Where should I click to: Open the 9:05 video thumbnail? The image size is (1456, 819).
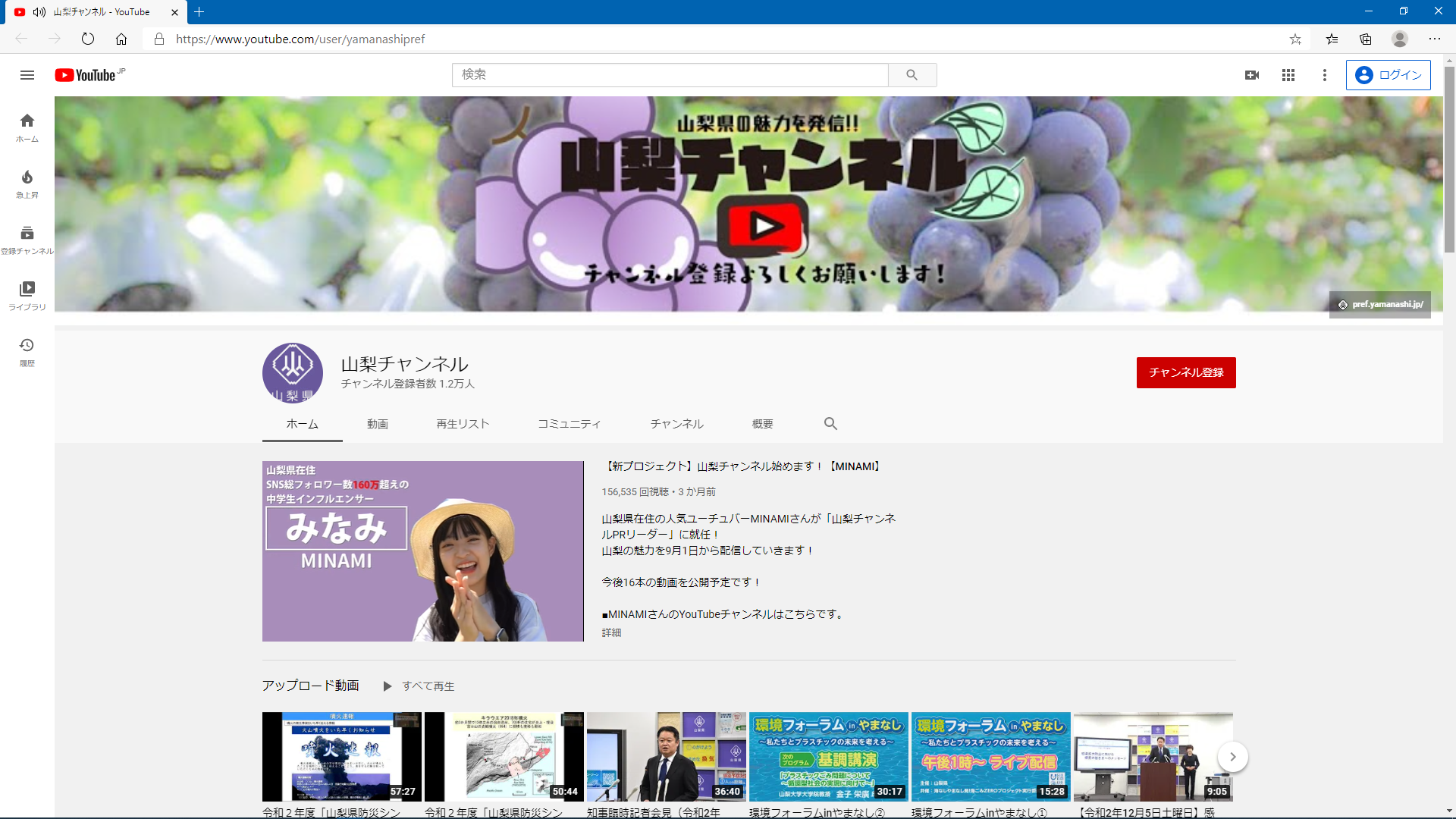(x=1153, y=757)
